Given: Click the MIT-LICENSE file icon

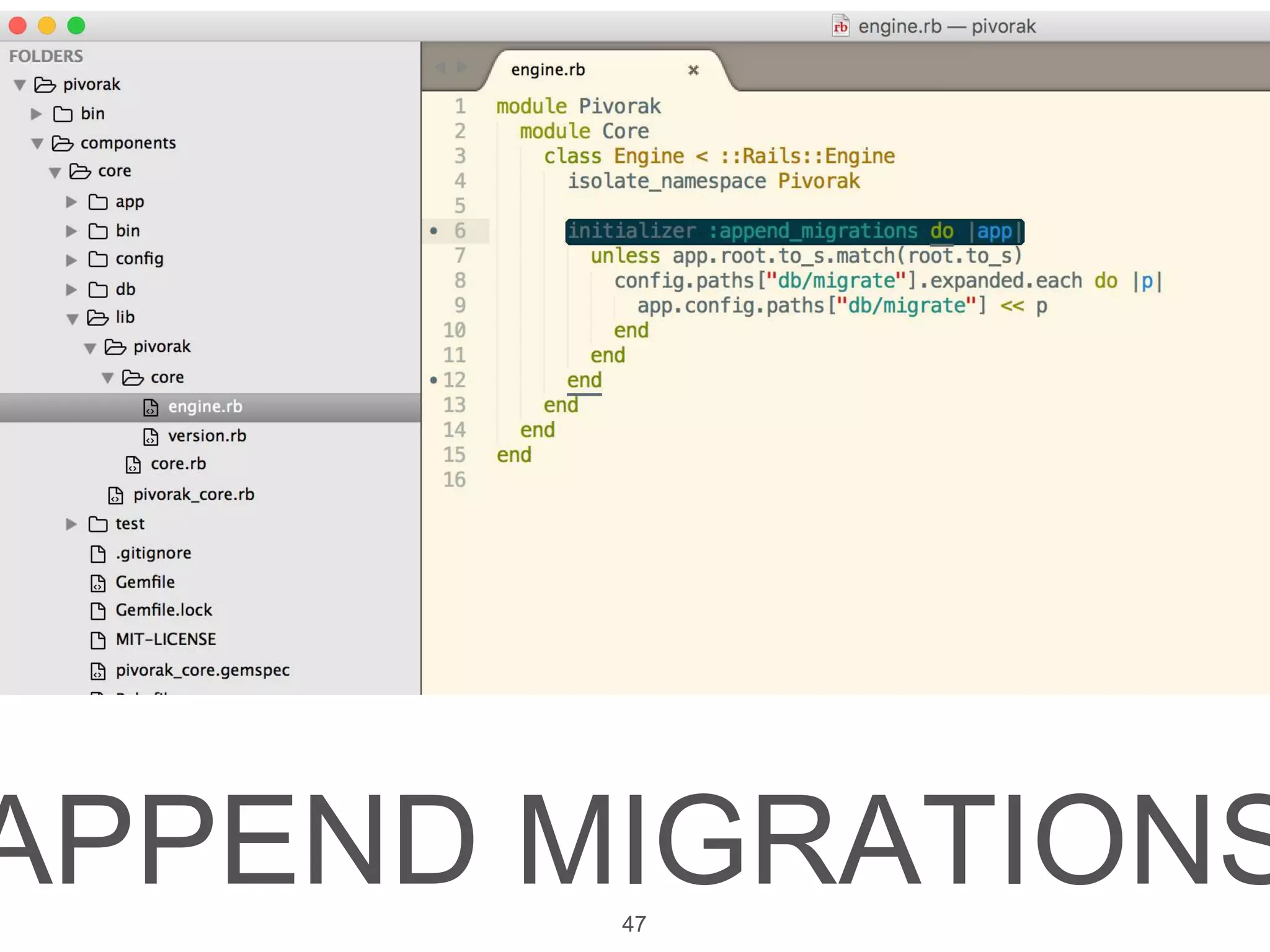Looking at the screenshot, I should 98,640.
